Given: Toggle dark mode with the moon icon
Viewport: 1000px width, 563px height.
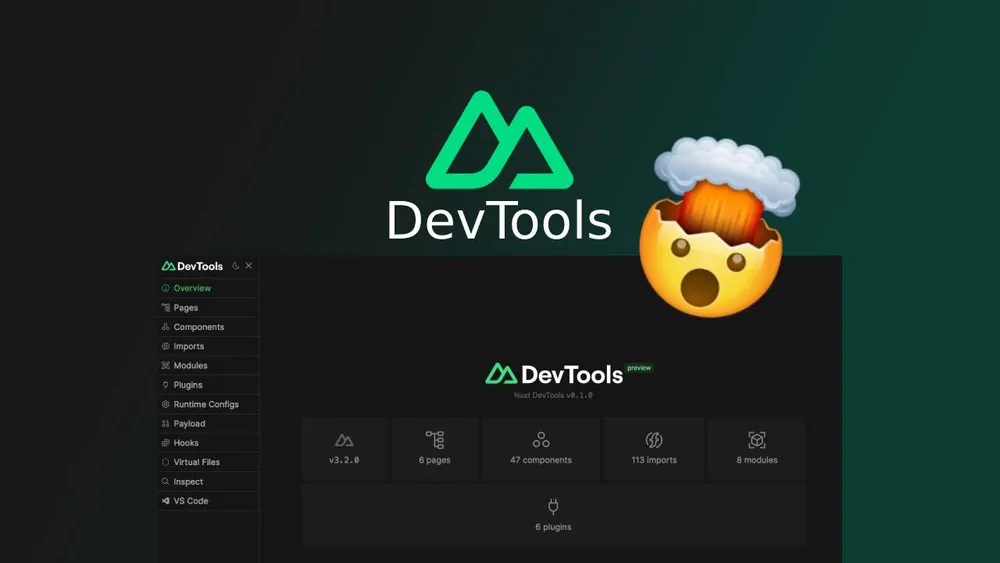Looking at the screenshot, I should 236,266.
